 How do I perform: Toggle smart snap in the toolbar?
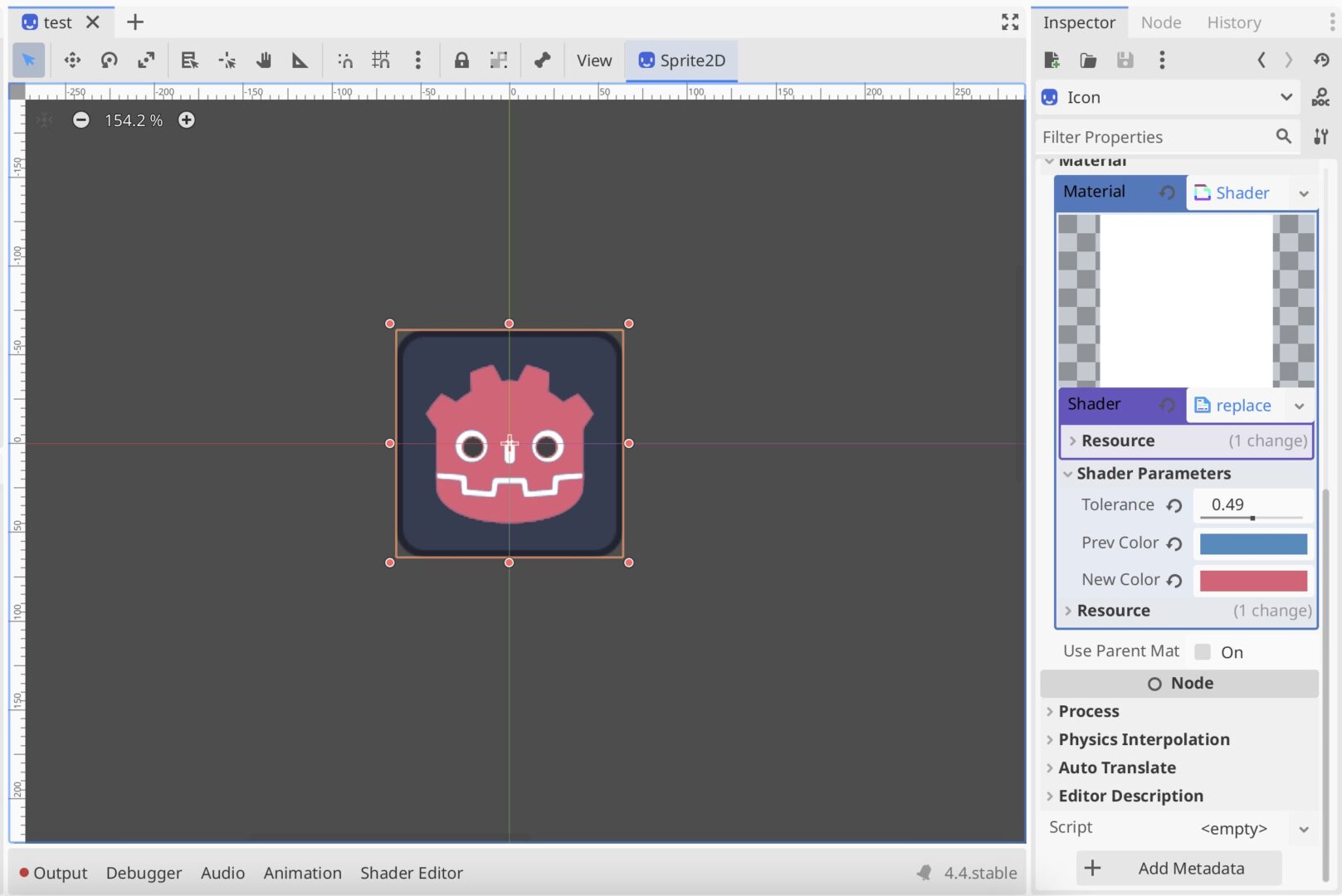(x=344, y=61)
